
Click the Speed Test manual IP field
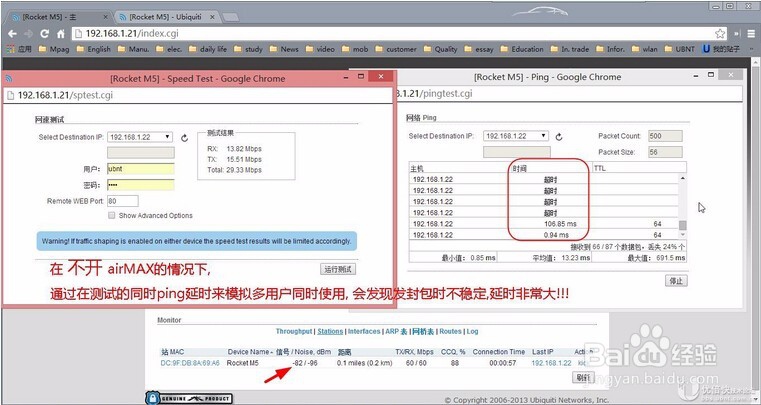[141, 153]
